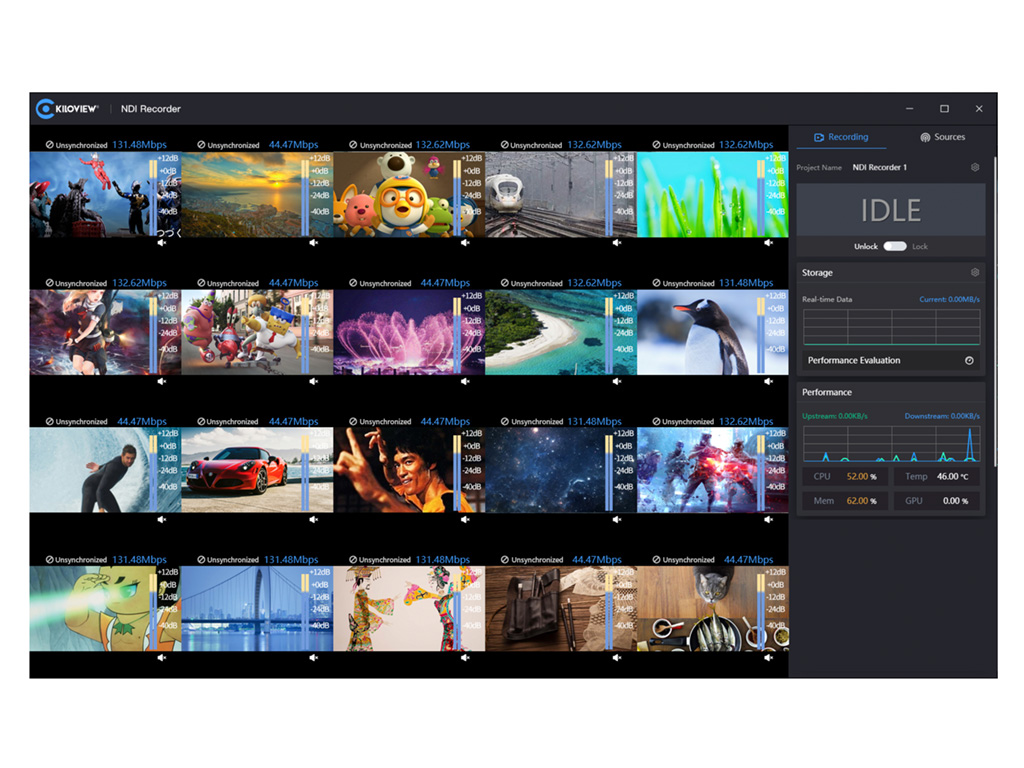Viewport: 1024px width, 768px height.
Task: Click the speaker icon under the Bruce Lee video
Action: coord(464,519)
